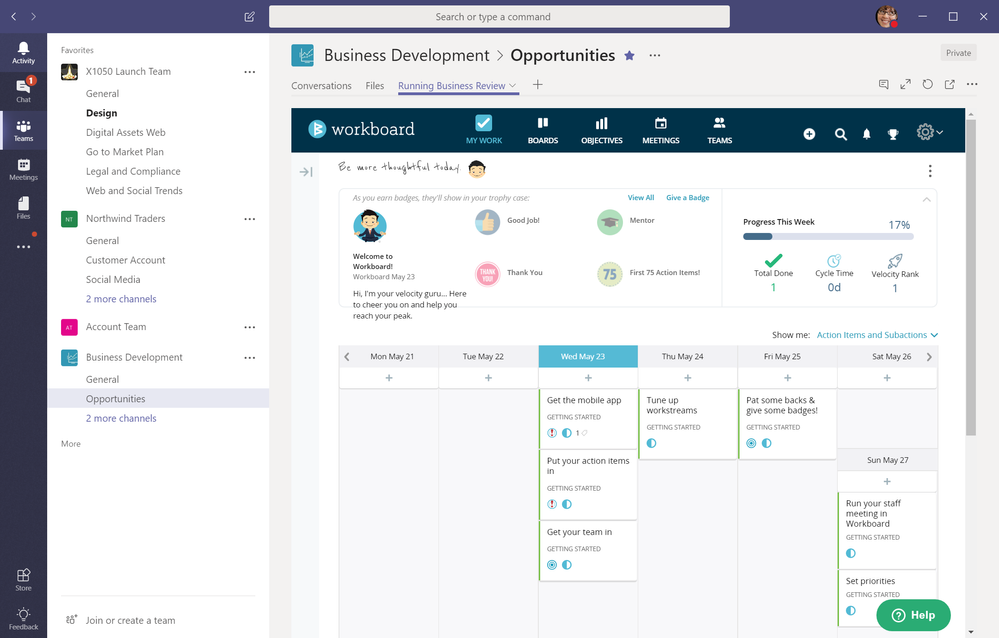Open Workboard Objectives
This screenshot has width=999, height=638.
[601, 130]
